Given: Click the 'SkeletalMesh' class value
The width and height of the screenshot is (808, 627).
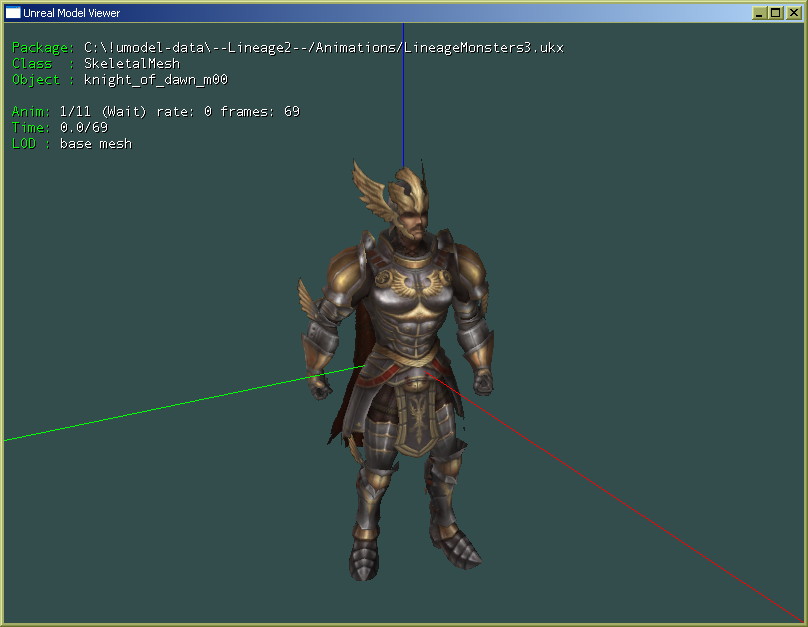Looking at the screenshot, I should [132, 63].
